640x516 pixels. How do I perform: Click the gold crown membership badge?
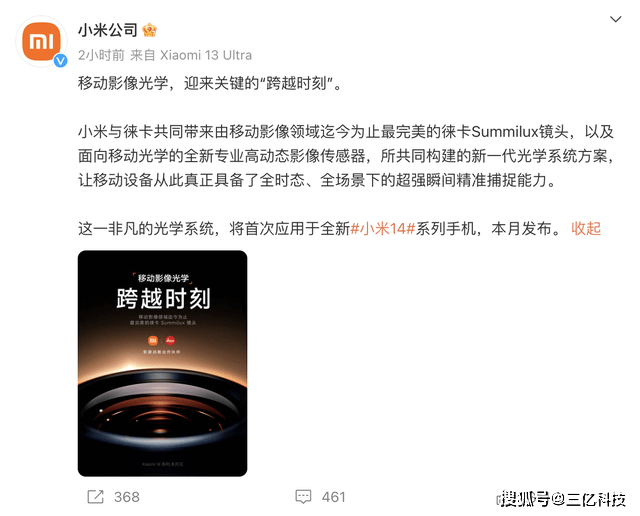coord(149,30)
